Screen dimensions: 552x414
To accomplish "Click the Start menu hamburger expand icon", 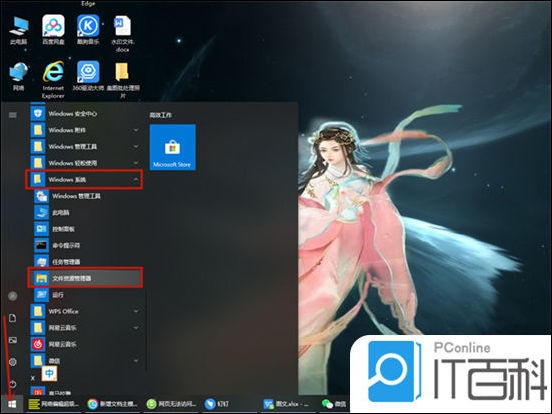I will pos(13,115).
